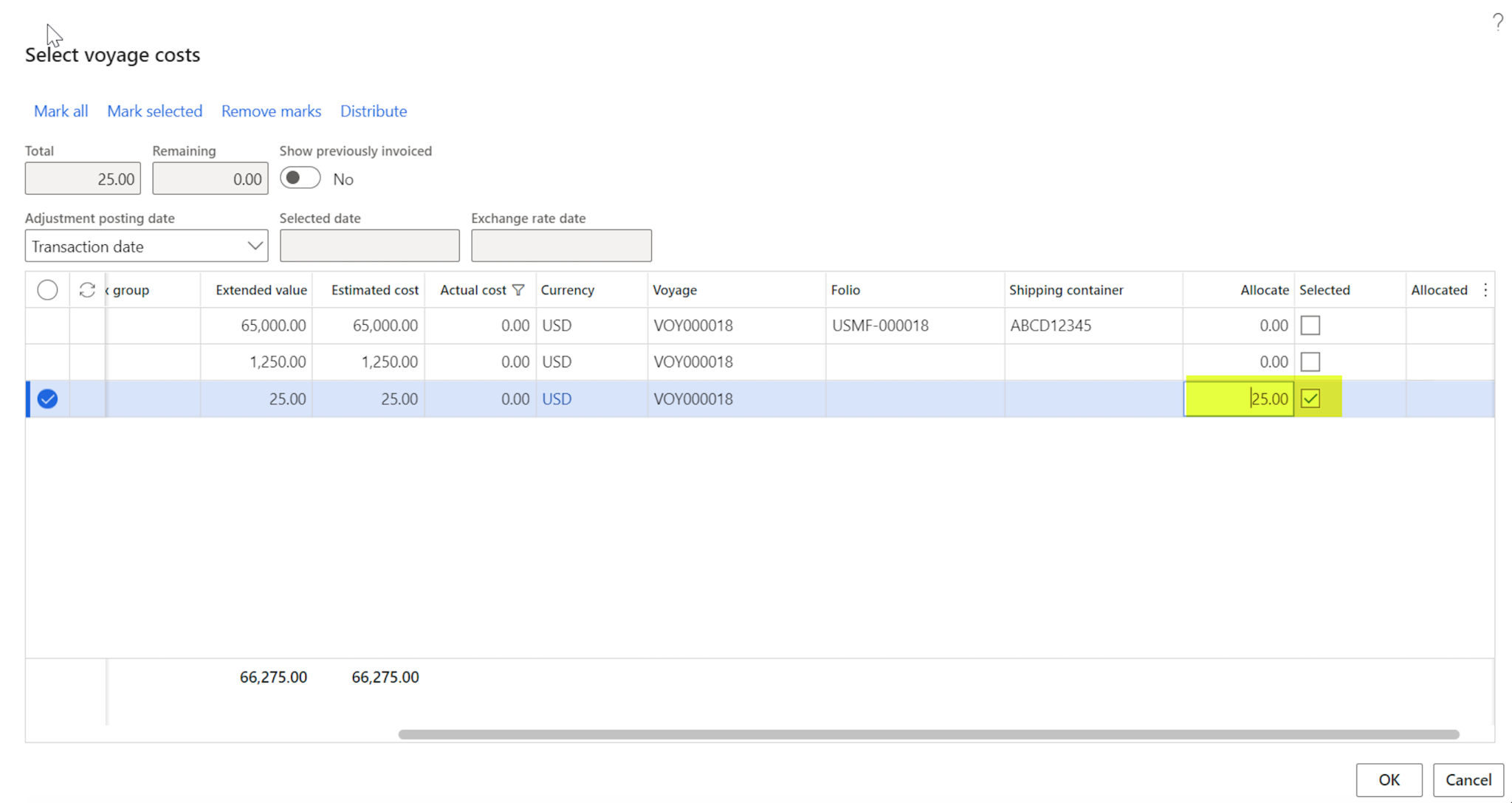This screenshot has width=1512, height=803.
Task: Open the column options ellipsis in grid header
Action: point(1485,289)
